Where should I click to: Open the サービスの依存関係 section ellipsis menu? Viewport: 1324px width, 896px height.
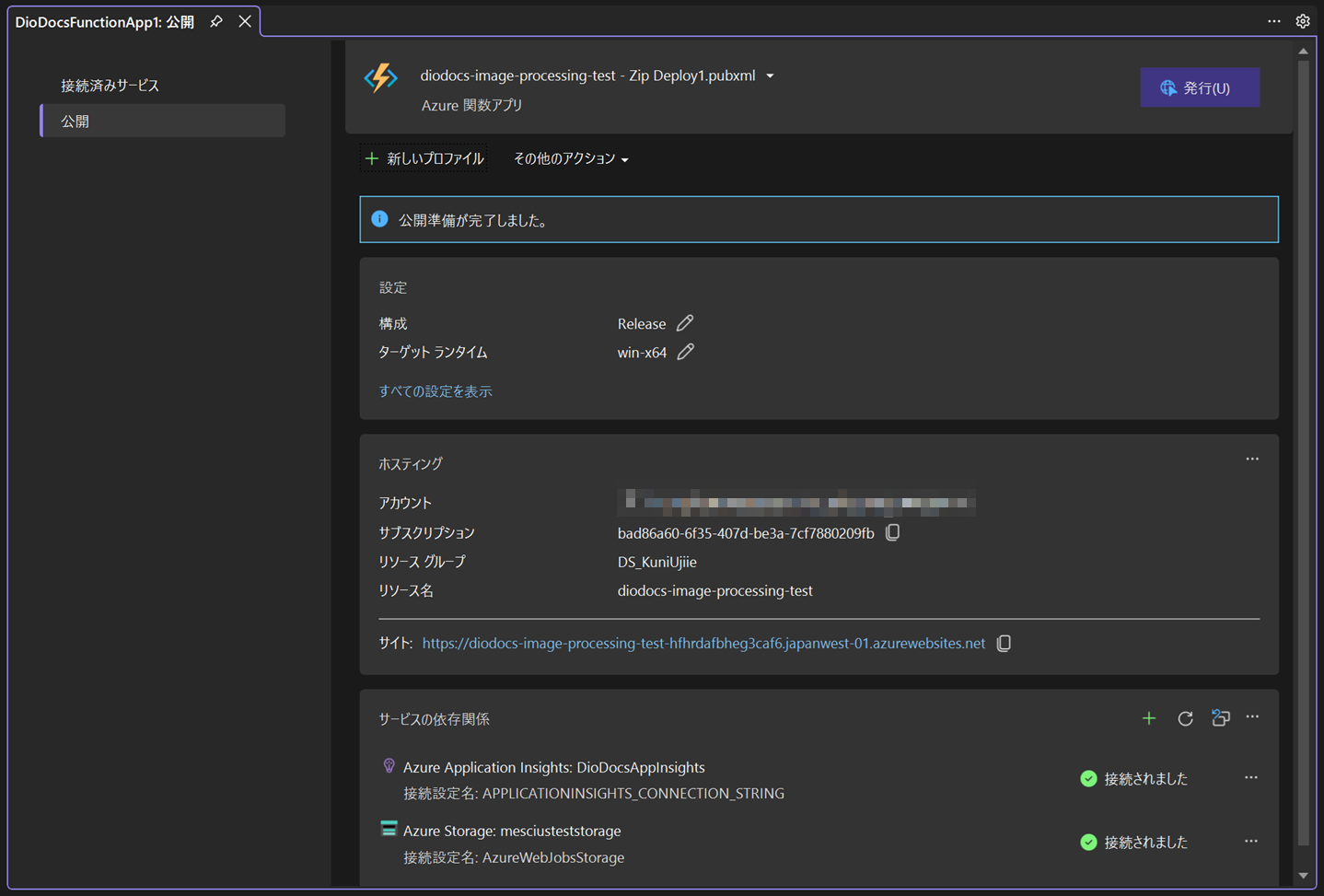[1252, 716]
